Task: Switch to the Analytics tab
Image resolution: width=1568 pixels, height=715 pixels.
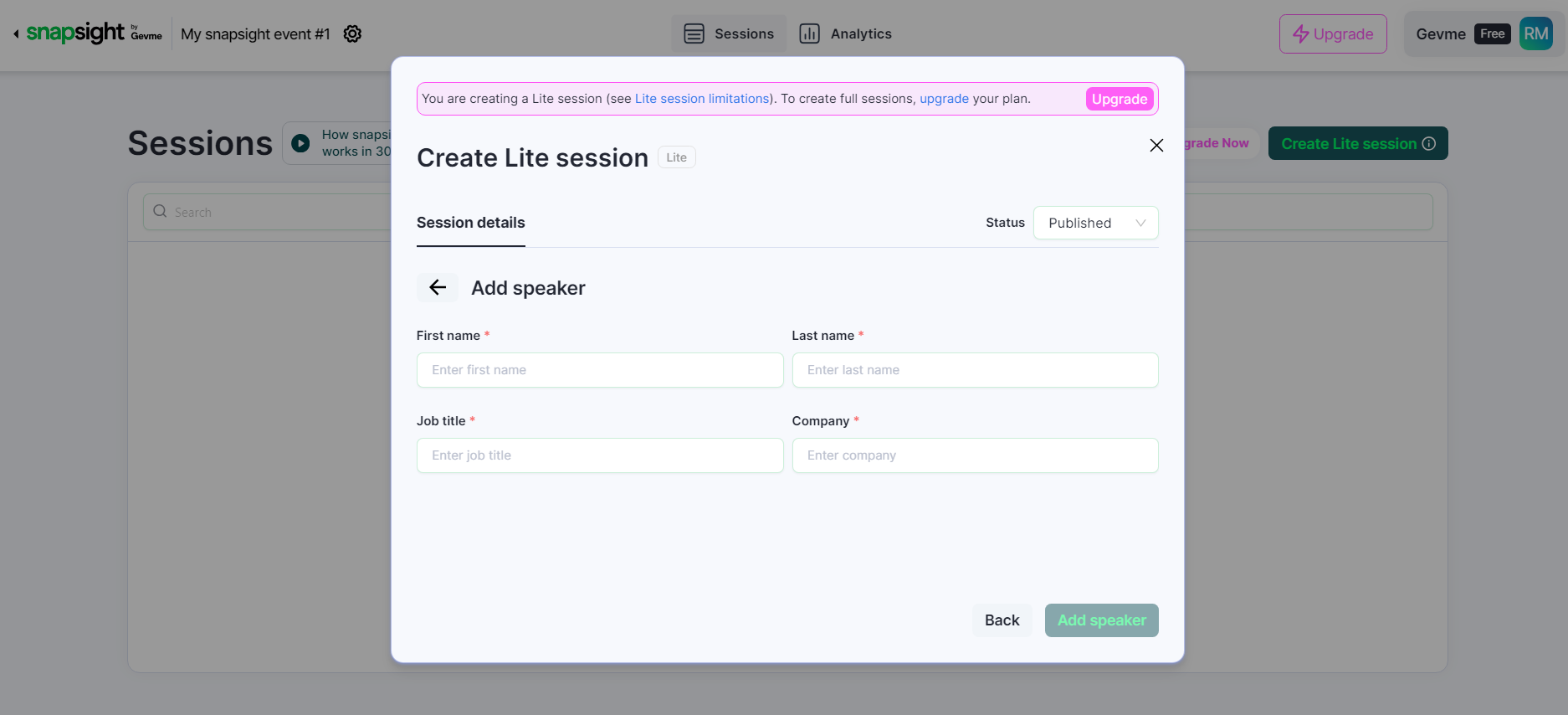Action: point(845,34)
